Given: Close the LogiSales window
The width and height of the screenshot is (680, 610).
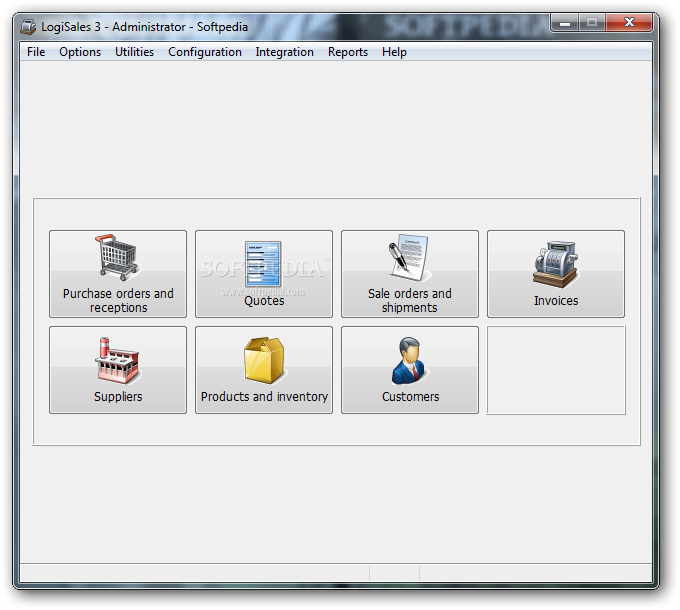Looking at the screenshot, I should (629, 23).
